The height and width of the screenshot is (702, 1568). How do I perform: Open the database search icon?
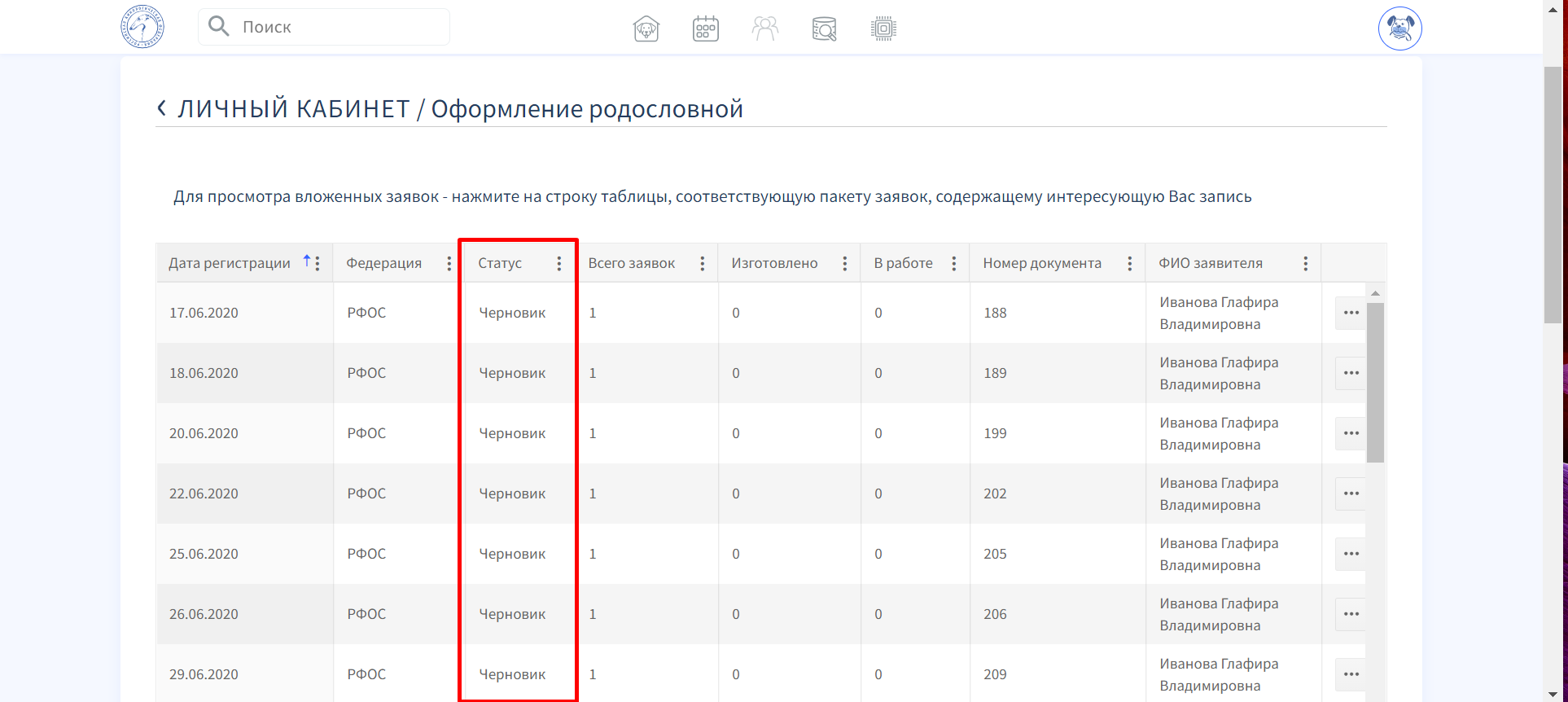coord(824,29)
